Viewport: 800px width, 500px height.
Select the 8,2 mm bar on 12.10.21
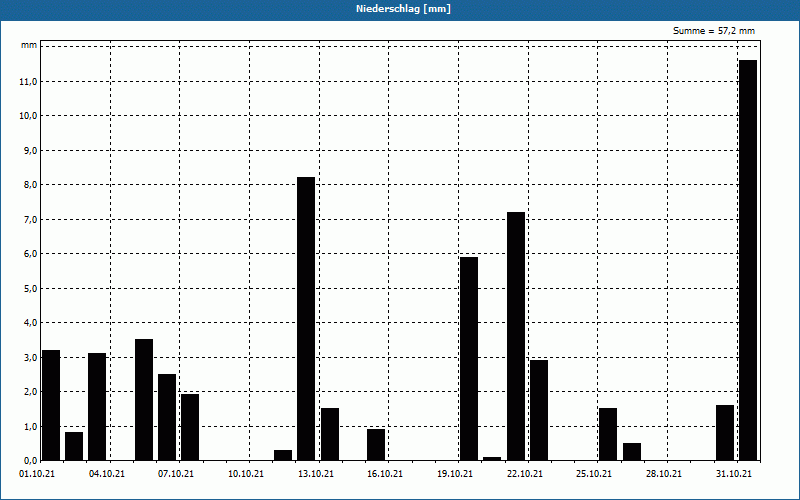(x=306, y=319)
